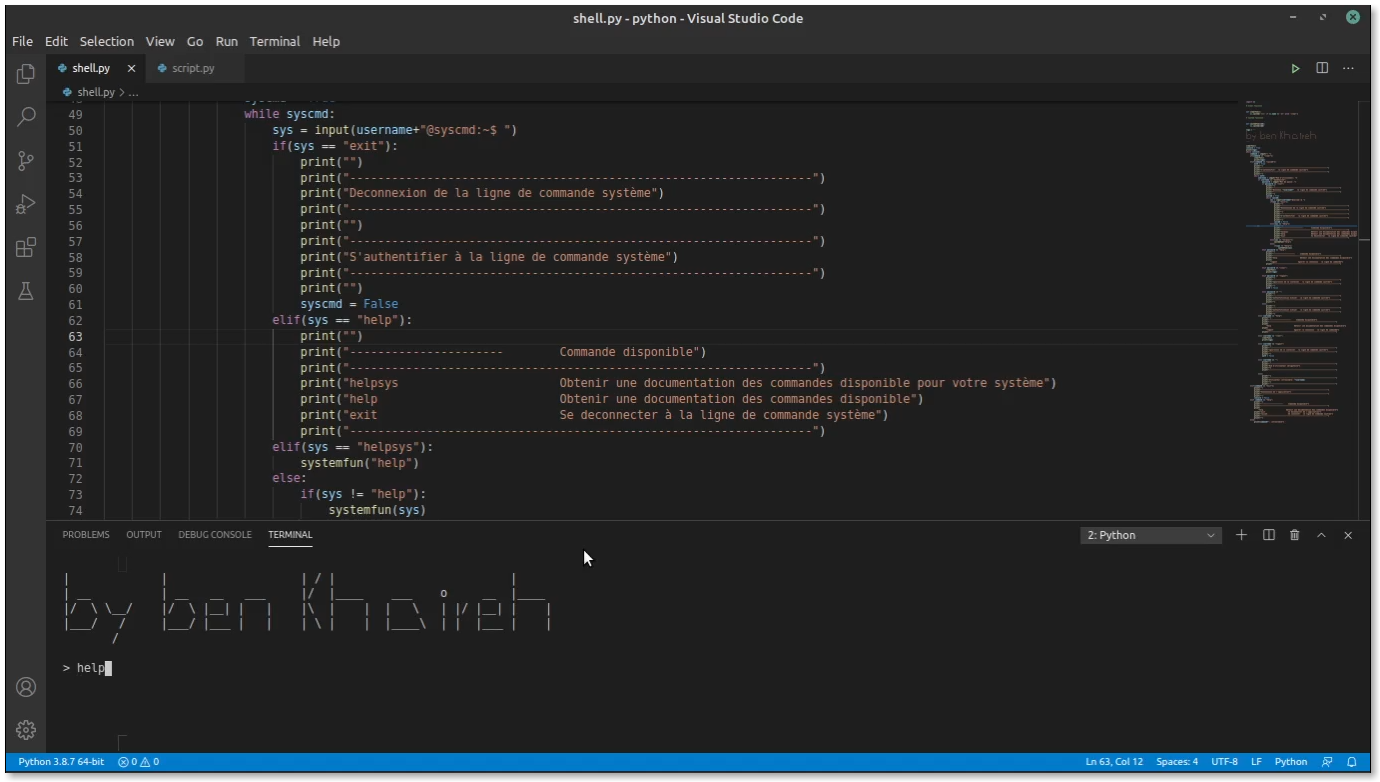
Task: Open the Manage settings gear
Action: pyautogui.click(x=25, y=730)
